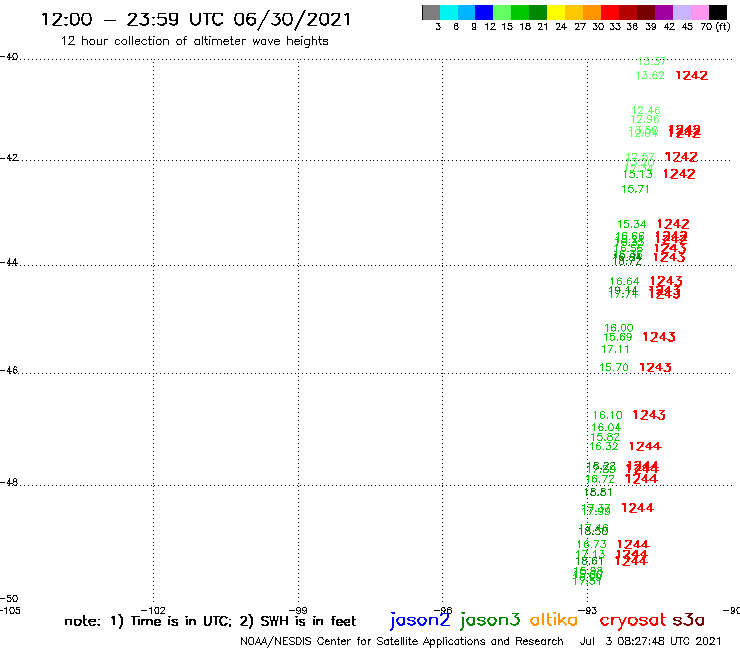Click latitude axis label -48
The image size is (740, 650).
click(x=9, y=483)
